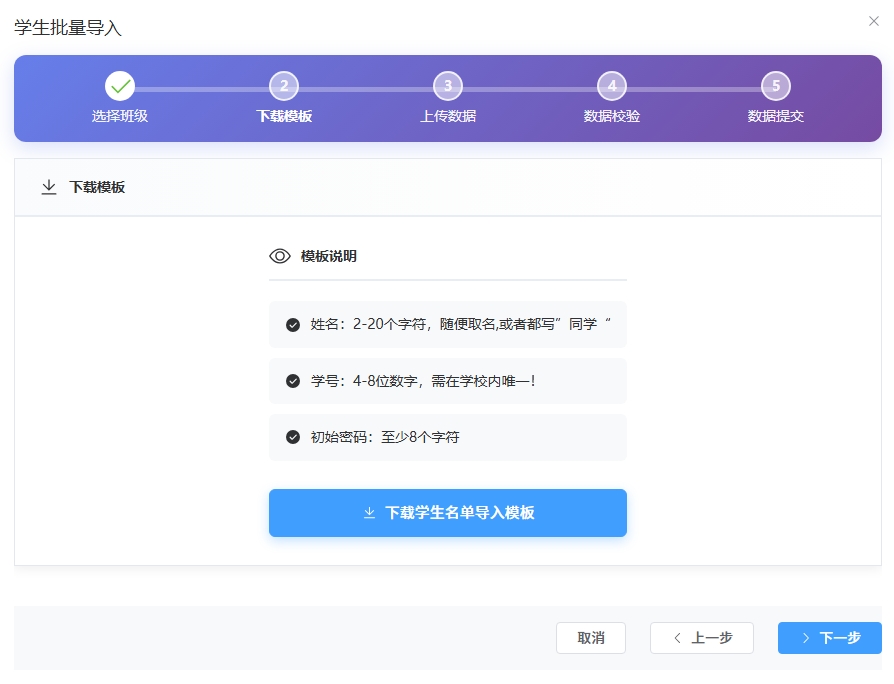Select the green checkmark on 选择班级 step
The height and width of the screenshot is (684, 894).
pyautogui.click(x=120, y=86)
